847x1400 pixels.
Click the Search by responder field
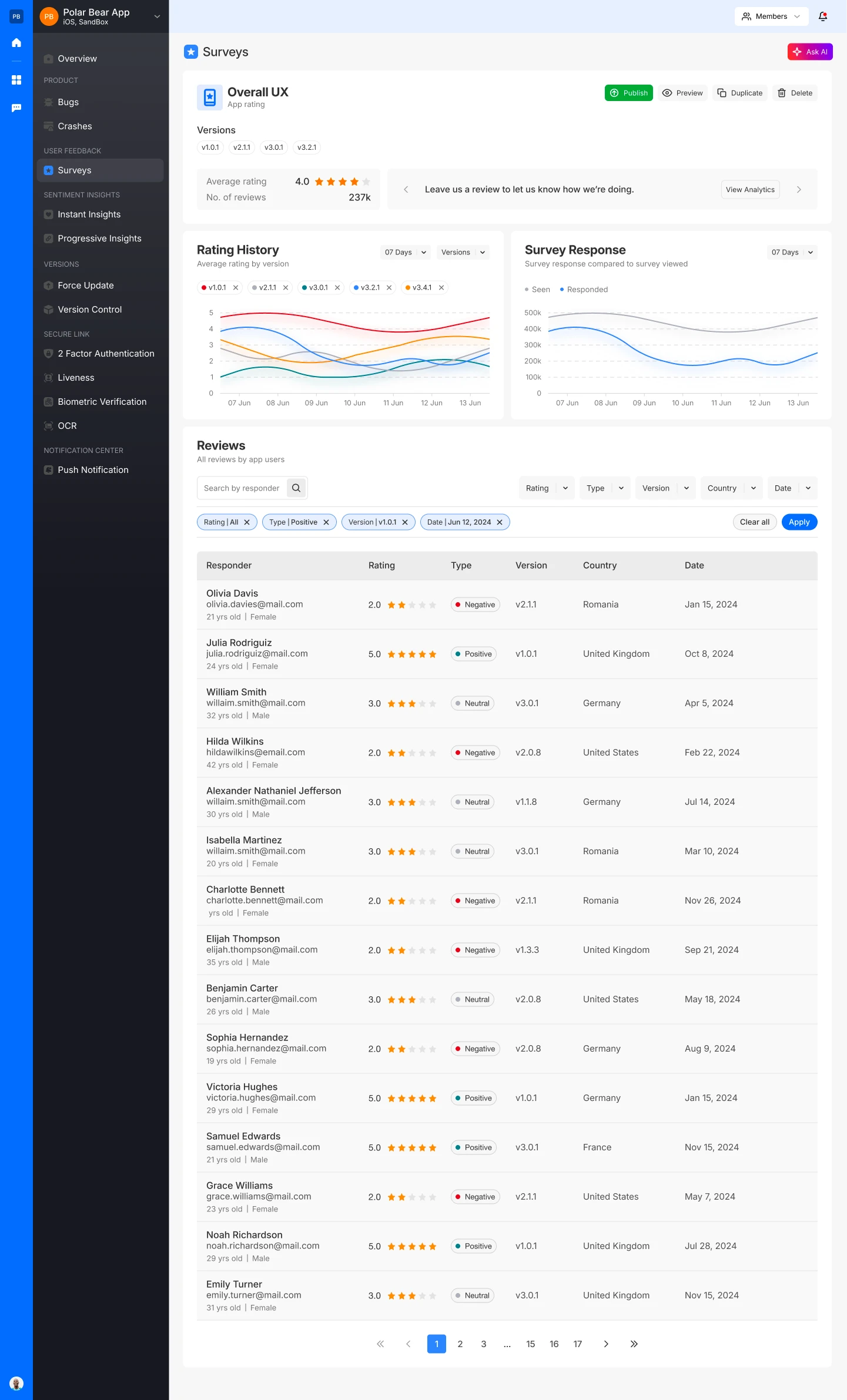point(242,488)
